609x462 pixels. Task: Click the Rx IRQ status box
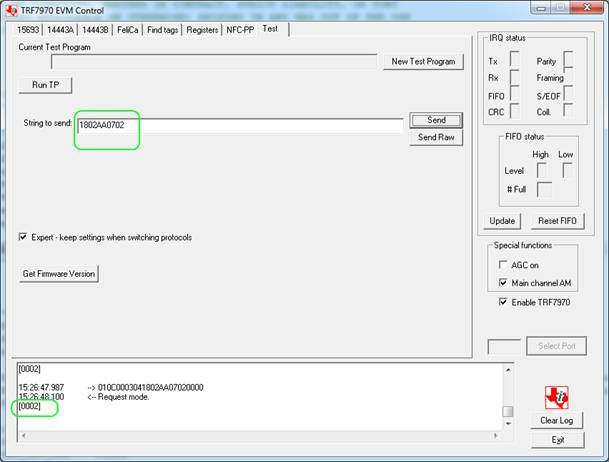[515, 77]
